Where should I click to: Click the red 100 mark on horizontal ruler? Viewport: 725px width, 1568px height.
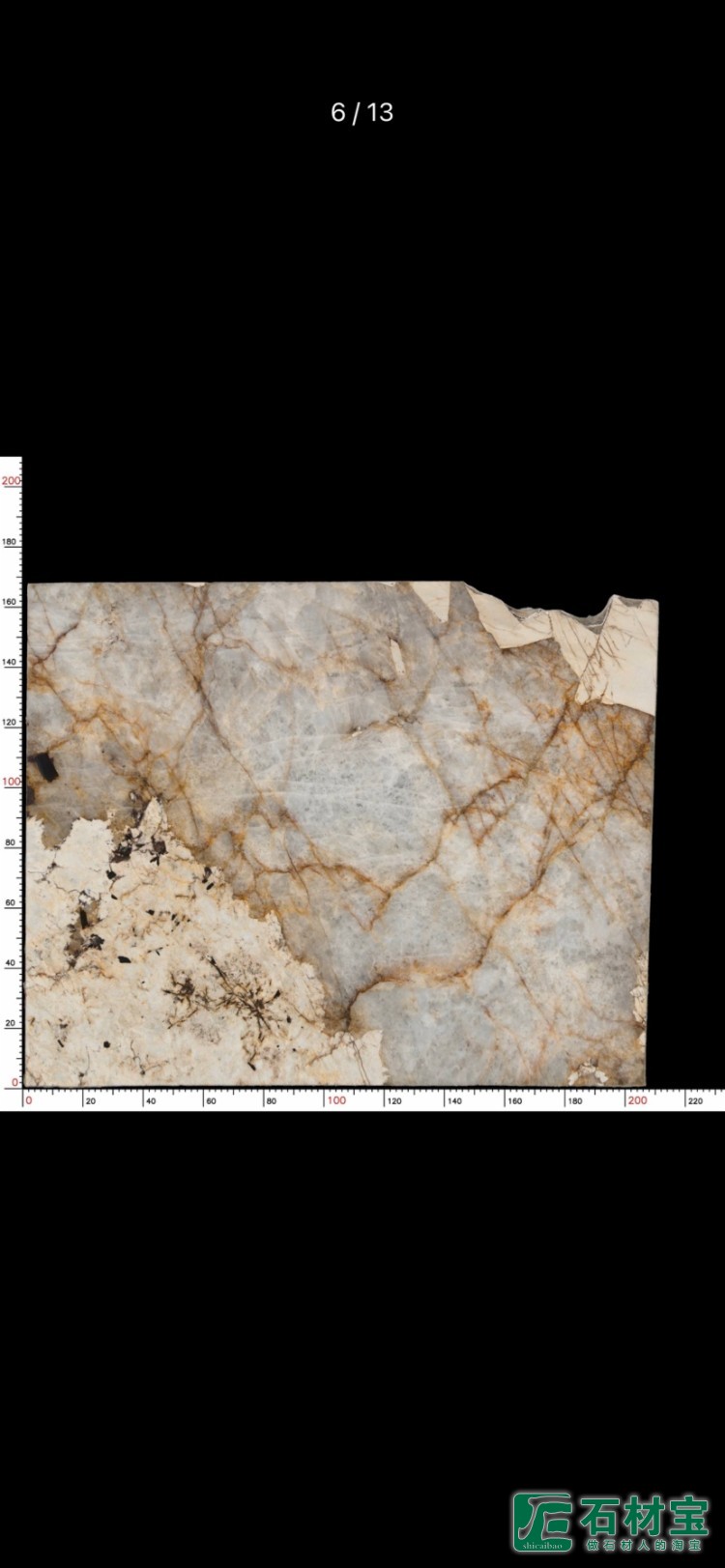(x=335, y=1100)
